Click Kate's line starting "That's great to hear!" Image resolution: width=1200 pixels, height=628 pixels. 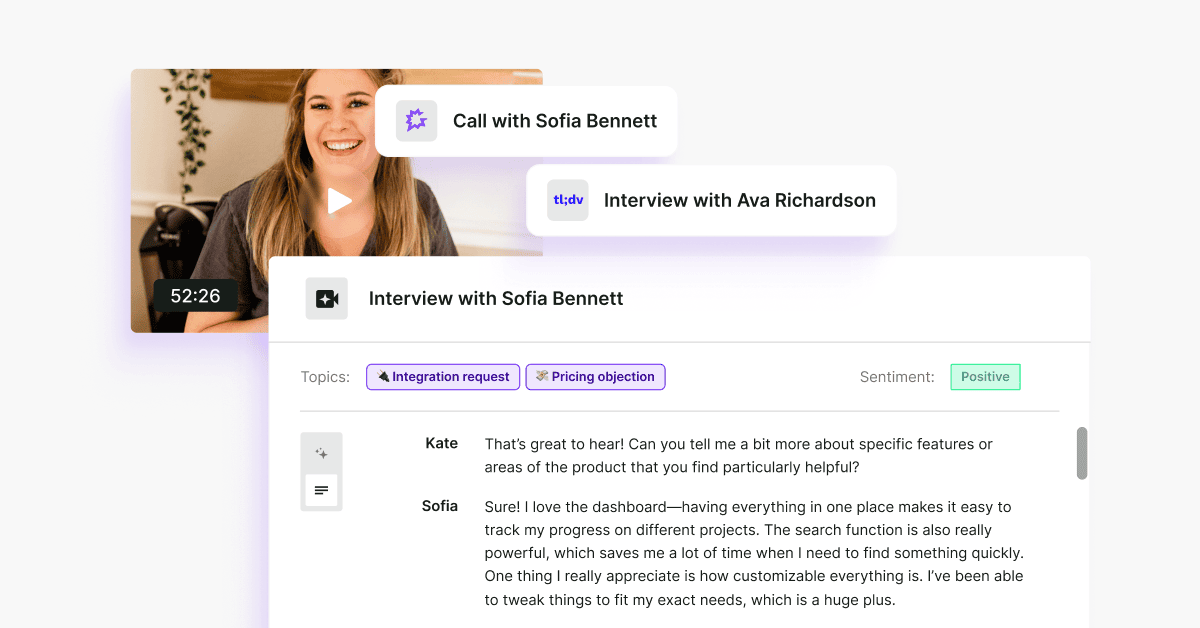[x=738, y=455]
